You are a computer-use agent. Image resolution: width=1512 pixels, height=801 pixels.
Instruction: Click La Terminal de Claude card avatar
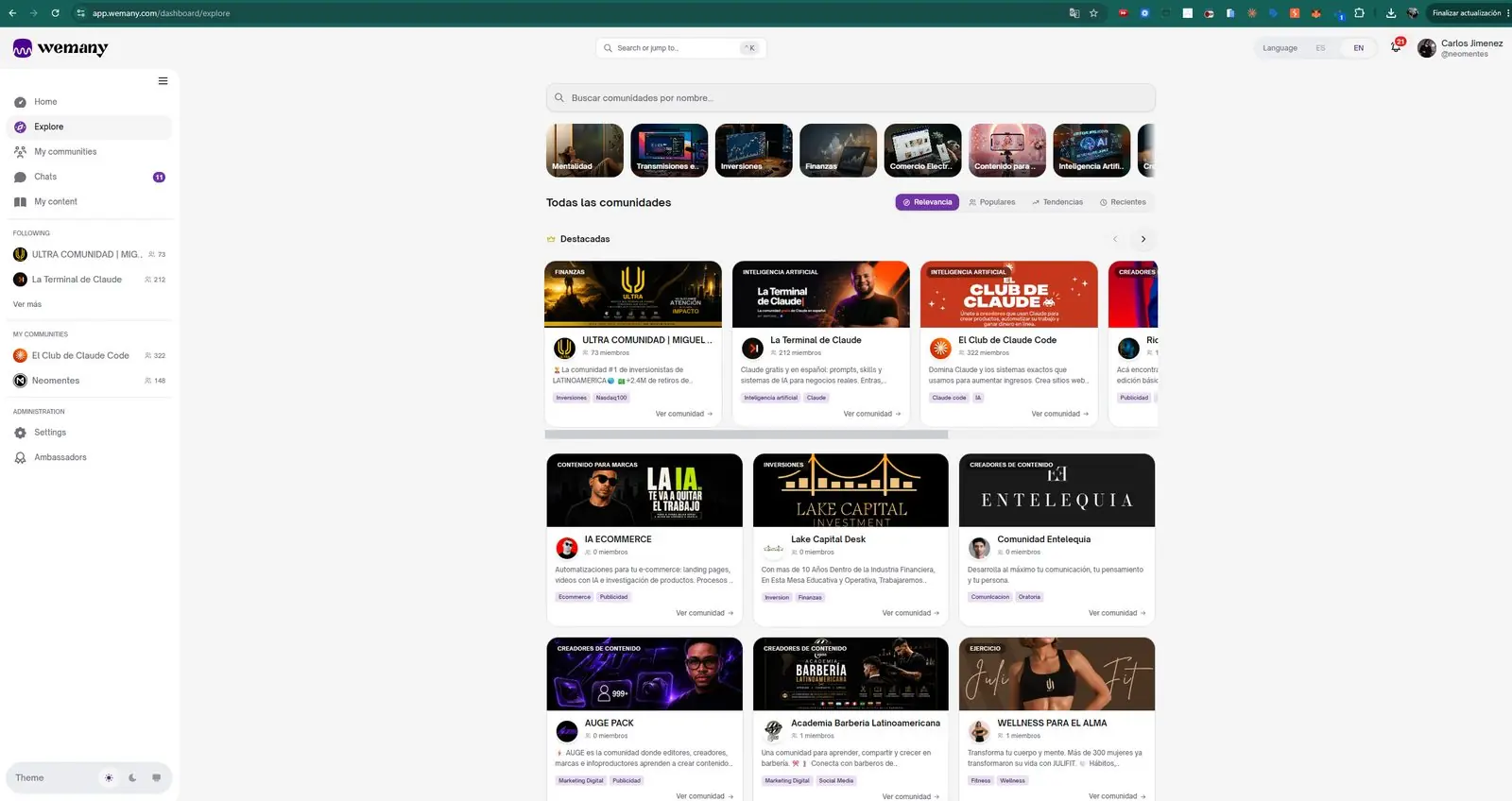752,348
